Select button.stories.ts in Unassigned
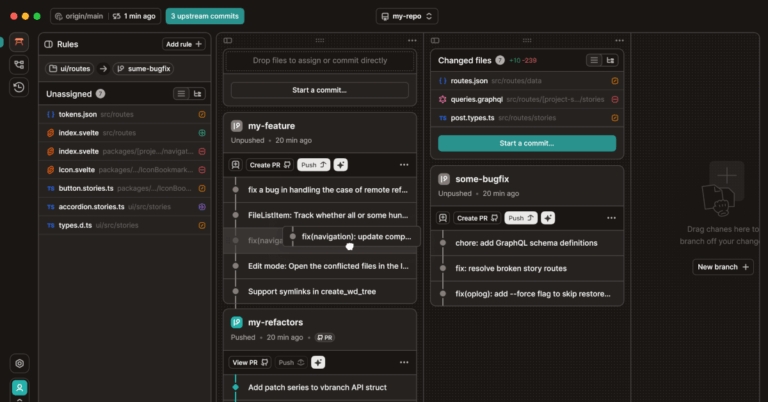Screen dimensions: 768x402 point(125,189)
